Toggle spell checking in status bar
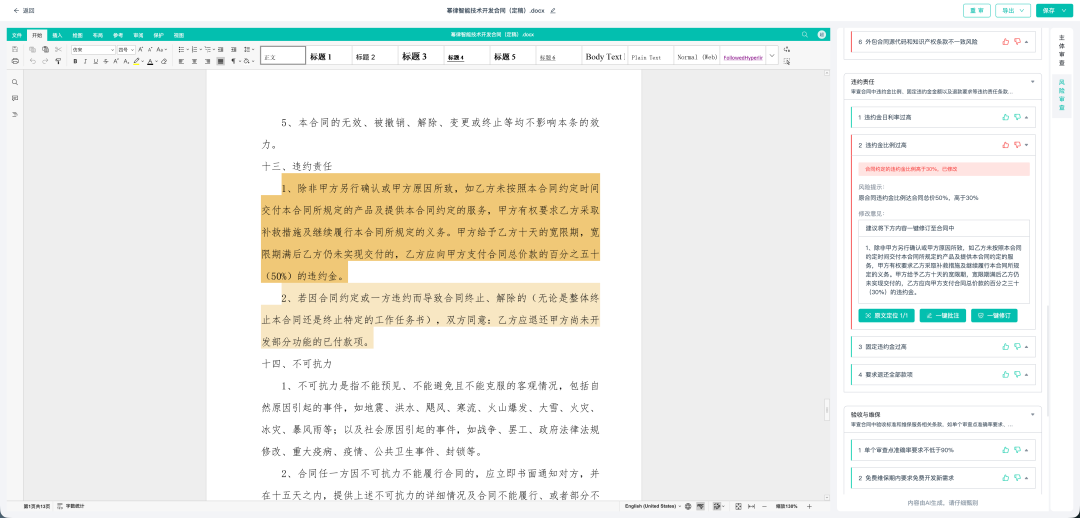The image size is (1080, 518). 700,506
